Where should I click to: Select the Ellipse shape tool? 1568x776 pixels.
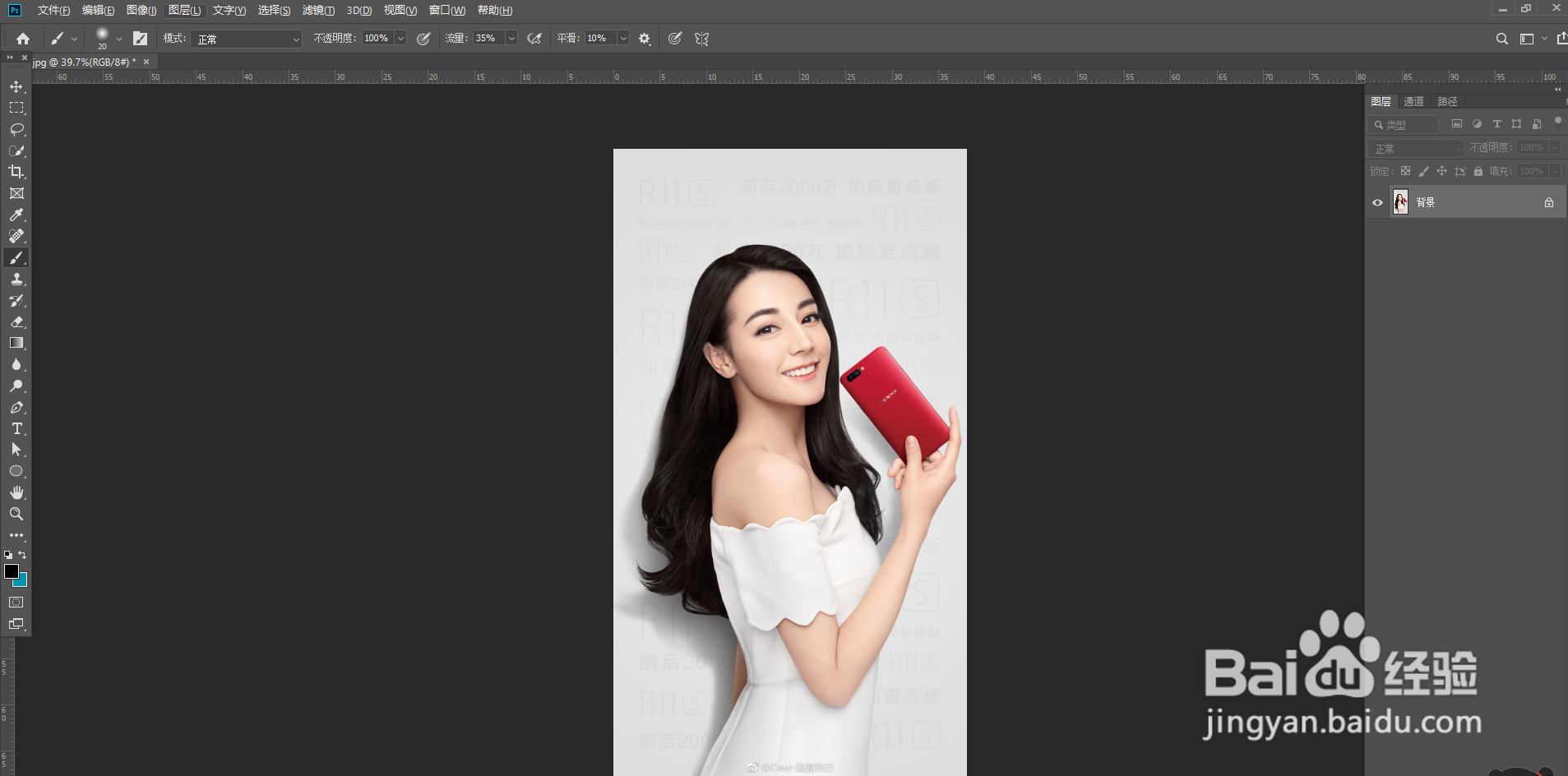(x=16, y=471)
